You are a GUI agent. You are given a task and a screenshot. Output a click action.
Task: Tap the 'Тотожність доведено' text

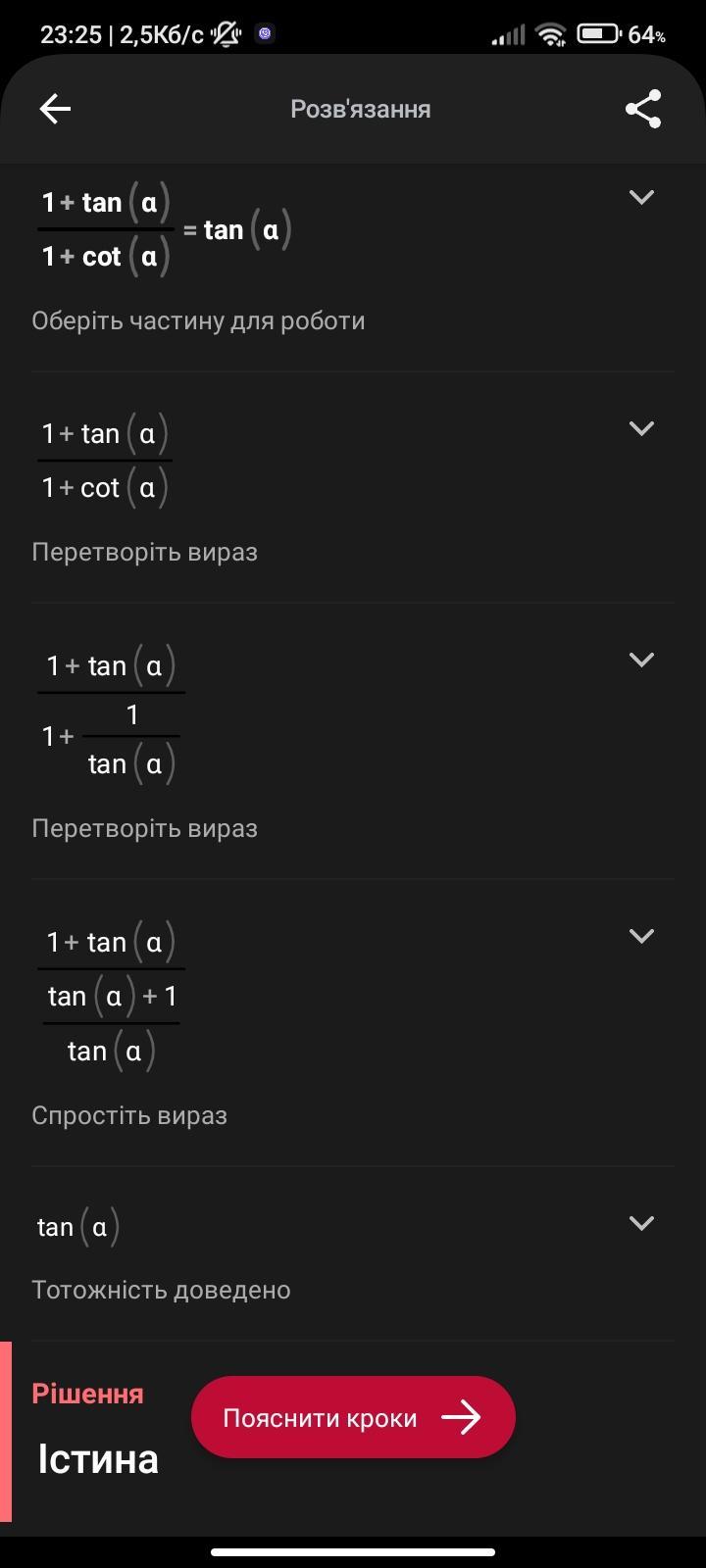(x=161, y=1290)
